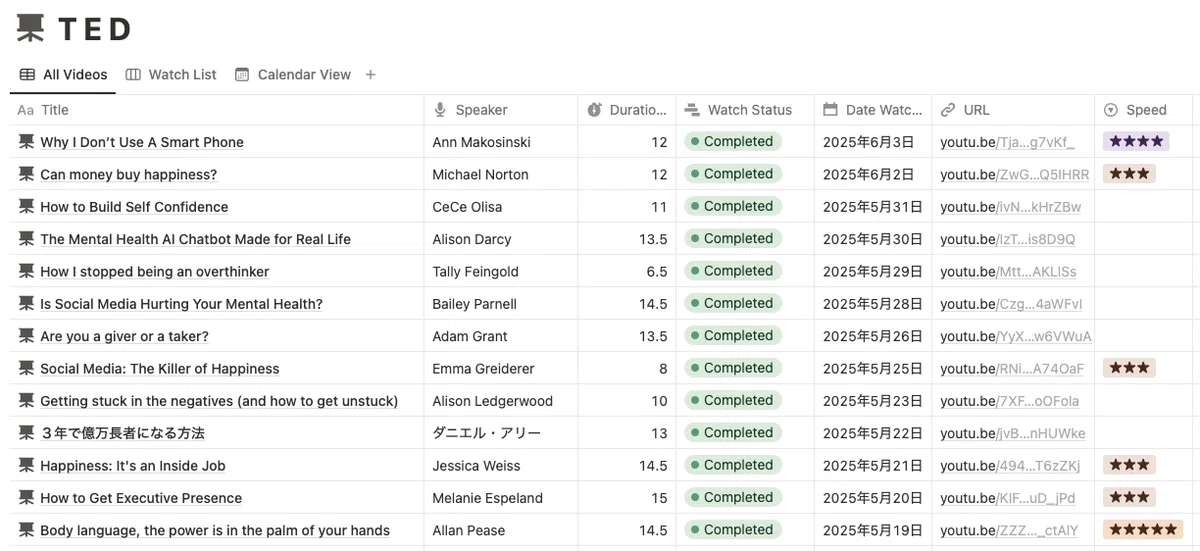Open the youtu.be link for Adam Grant talk
Image resolution: width=1200 pixels, height=551 pixels.
[x=1016, y=336]
